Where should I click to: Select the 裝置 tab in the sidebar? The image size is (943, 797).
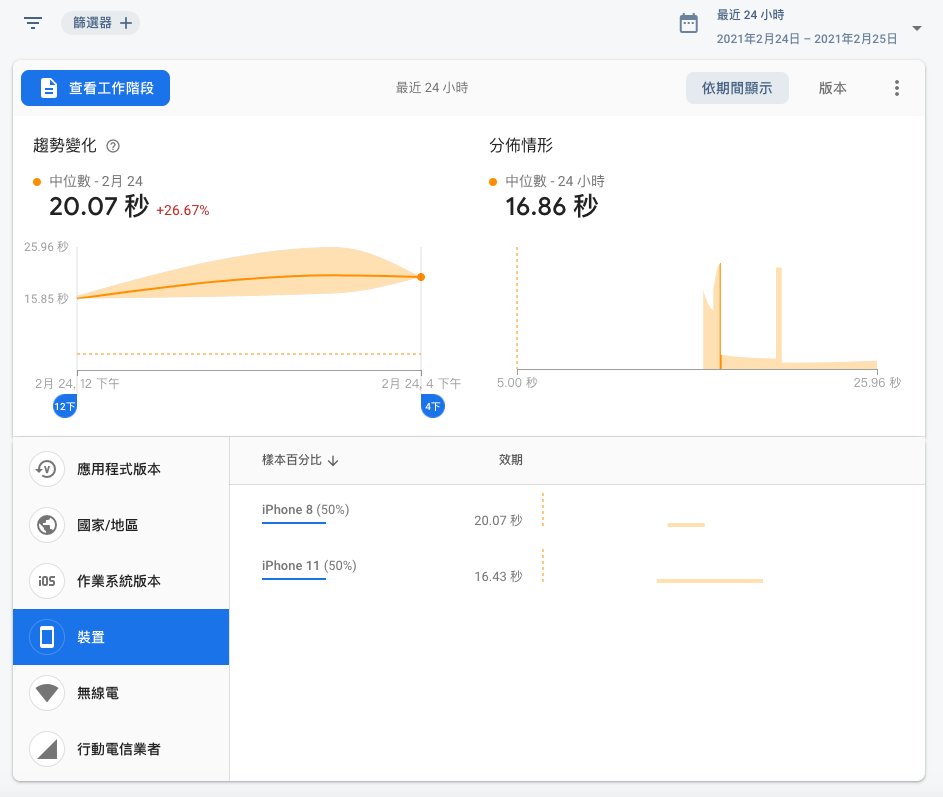coord(120,637)
